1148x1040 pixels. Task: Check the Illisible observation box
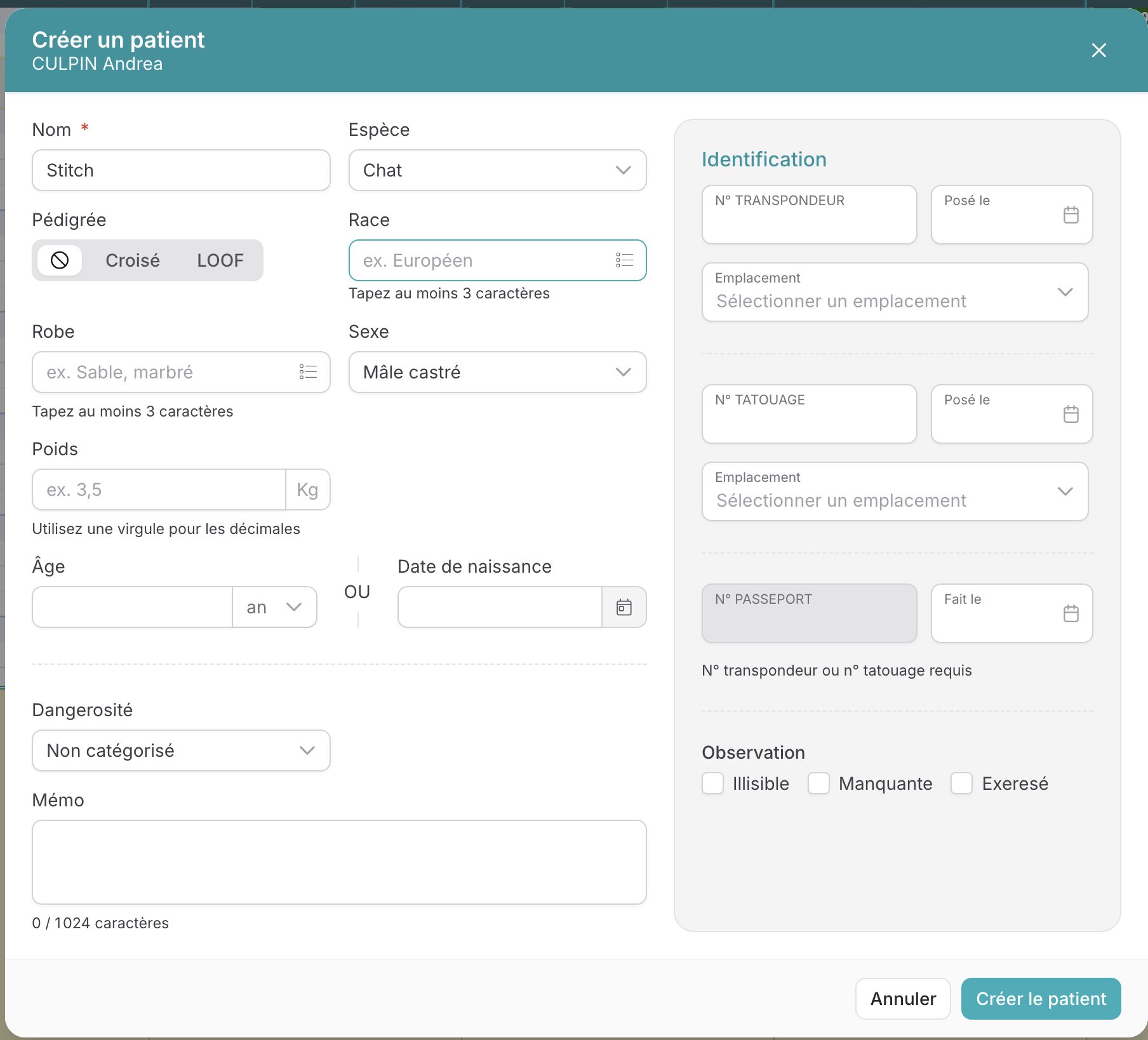pyautogui.click(x=712, y=783)
